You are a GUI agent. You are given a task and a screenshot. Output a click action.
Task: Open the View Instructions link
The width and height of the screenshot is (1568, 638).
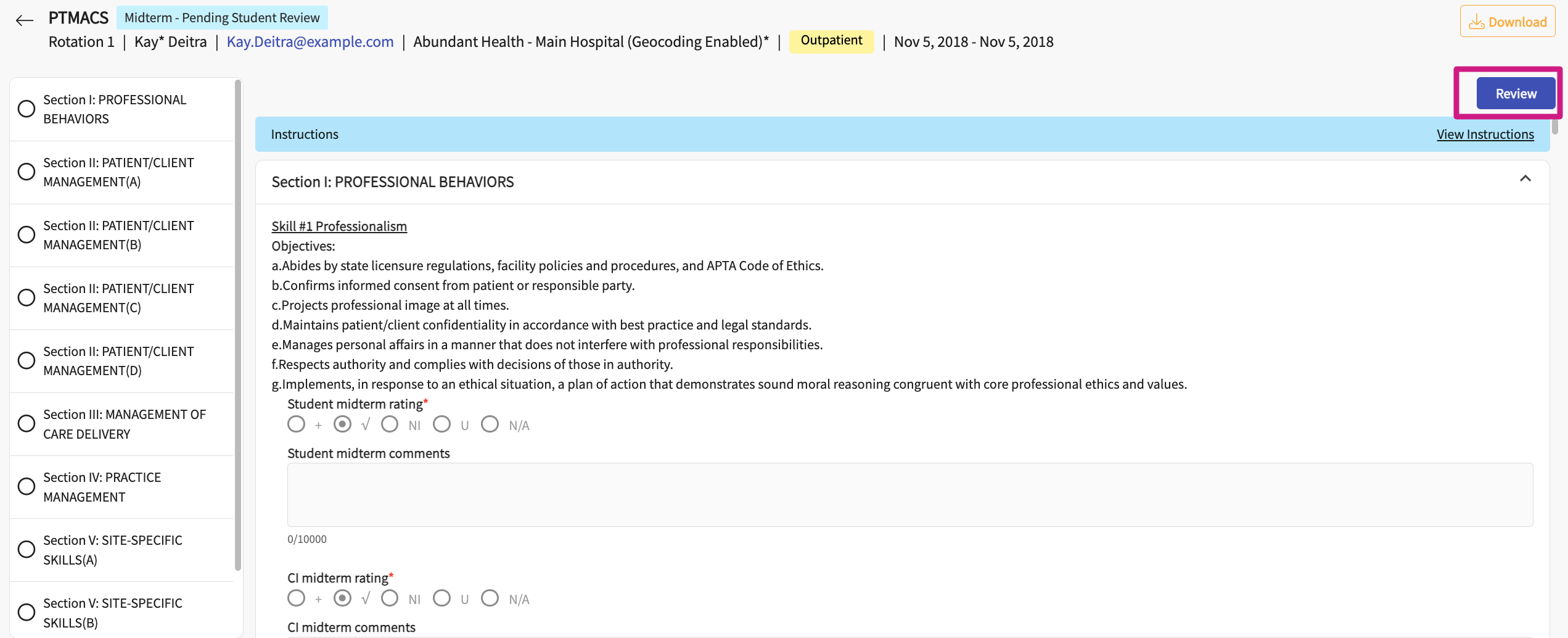pos(1485,135)
